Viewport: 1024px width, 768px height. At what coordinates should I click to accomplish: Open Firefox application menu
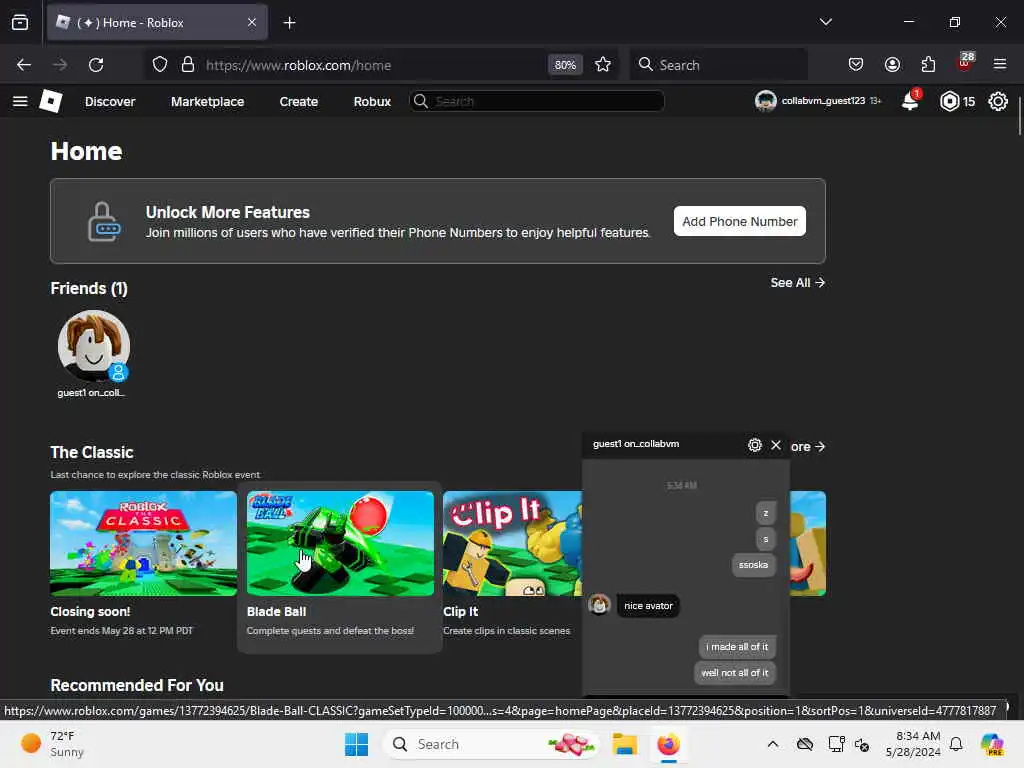pyautogui.click(x=1000, y=65)
